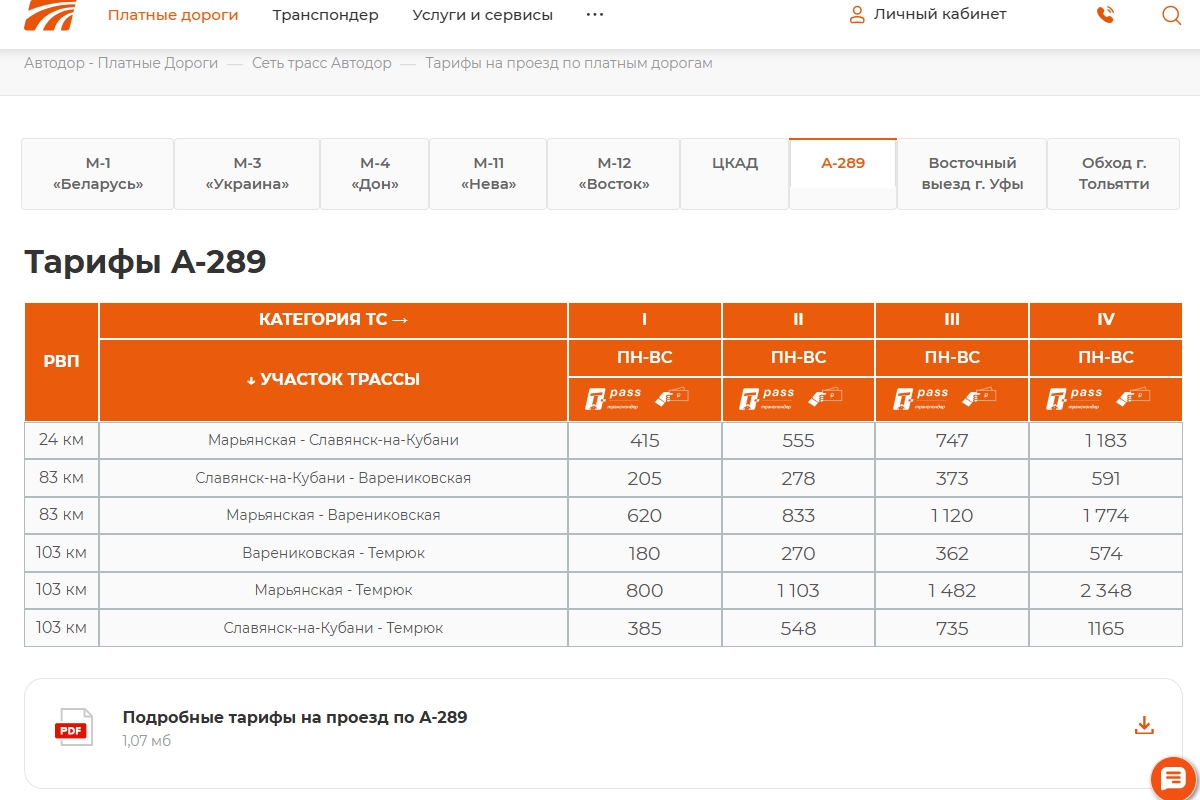Image resolution: width=1200 pixels, height=800 pixels.
Task: Click T-pass icon under category IV
Action: click(1074, 398)
